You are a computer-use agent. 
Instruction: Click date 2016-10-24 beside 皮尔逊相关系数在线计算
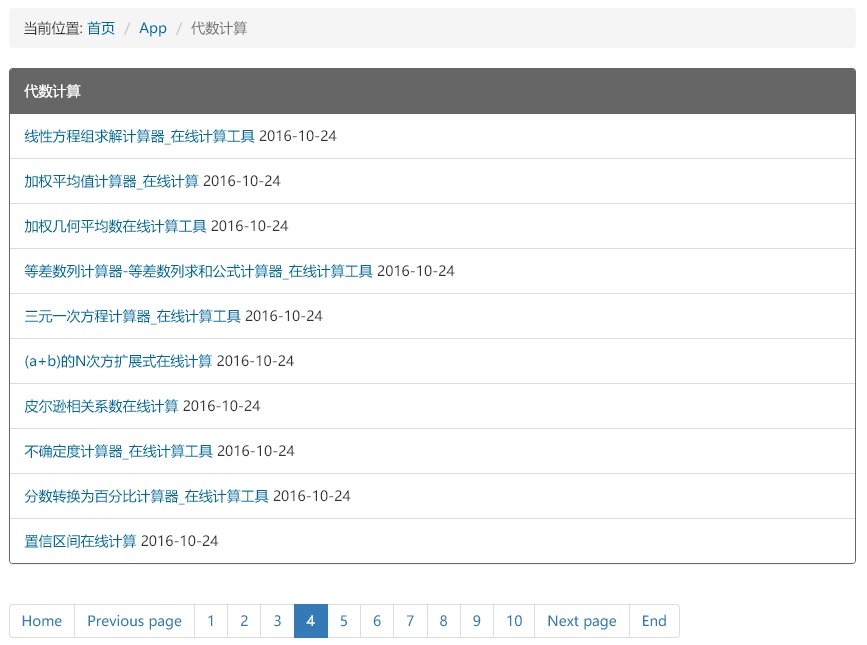pos(222,406)
